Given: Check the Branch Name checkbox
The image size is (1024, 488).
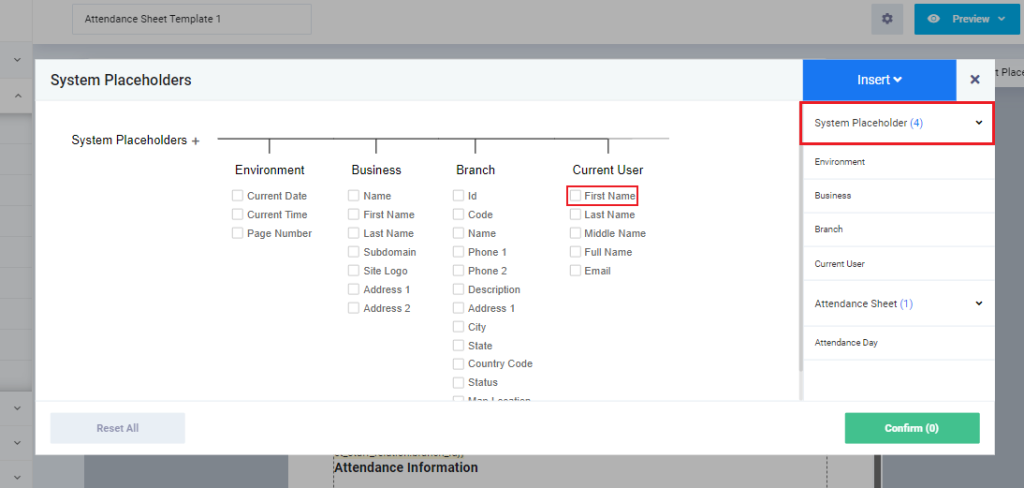Looking at the screenshot, I should coord(458,233).
